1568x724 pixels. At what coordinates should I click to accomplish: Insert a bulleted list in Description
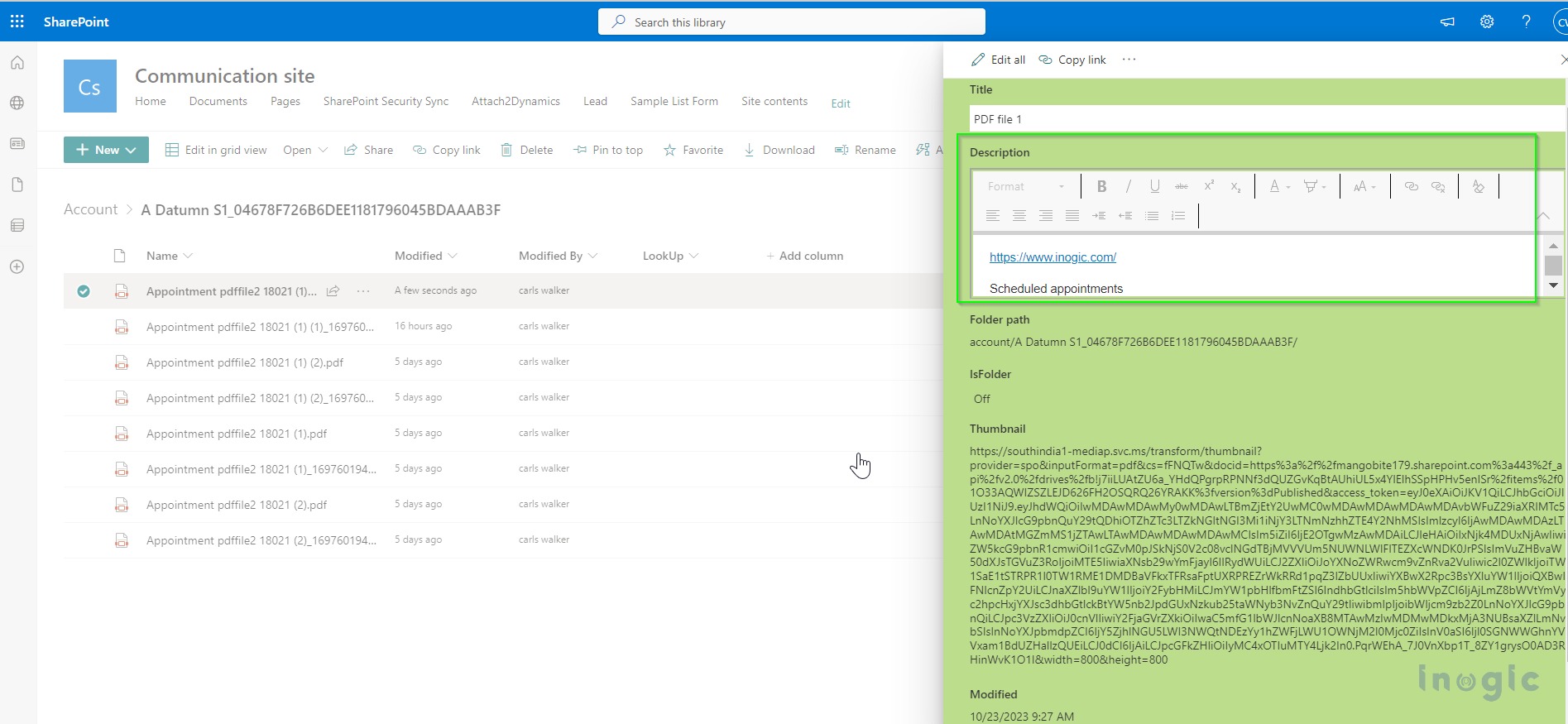coord(1152,216)
